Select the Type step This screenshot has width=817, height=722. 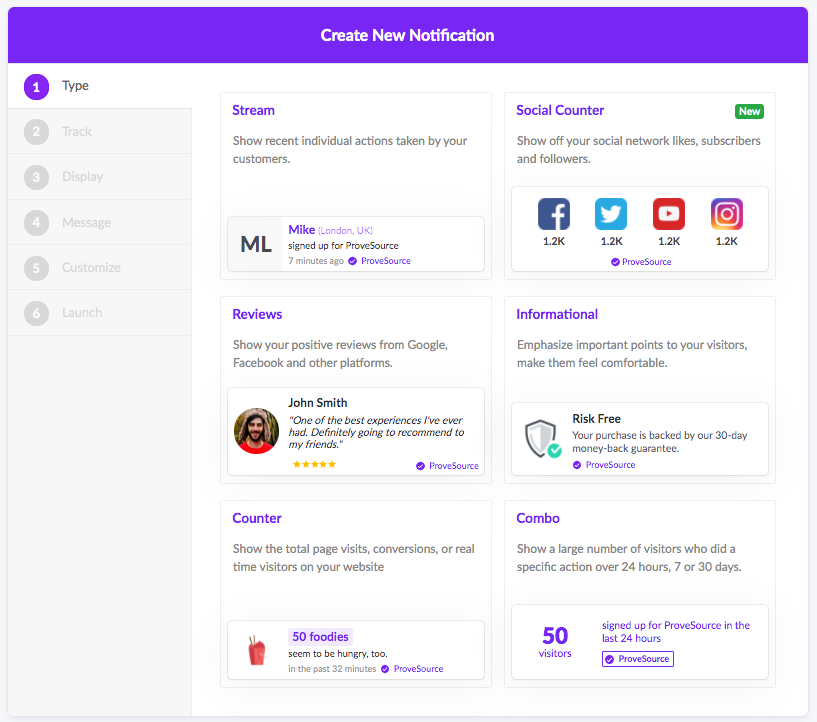[x=100, y=86]
